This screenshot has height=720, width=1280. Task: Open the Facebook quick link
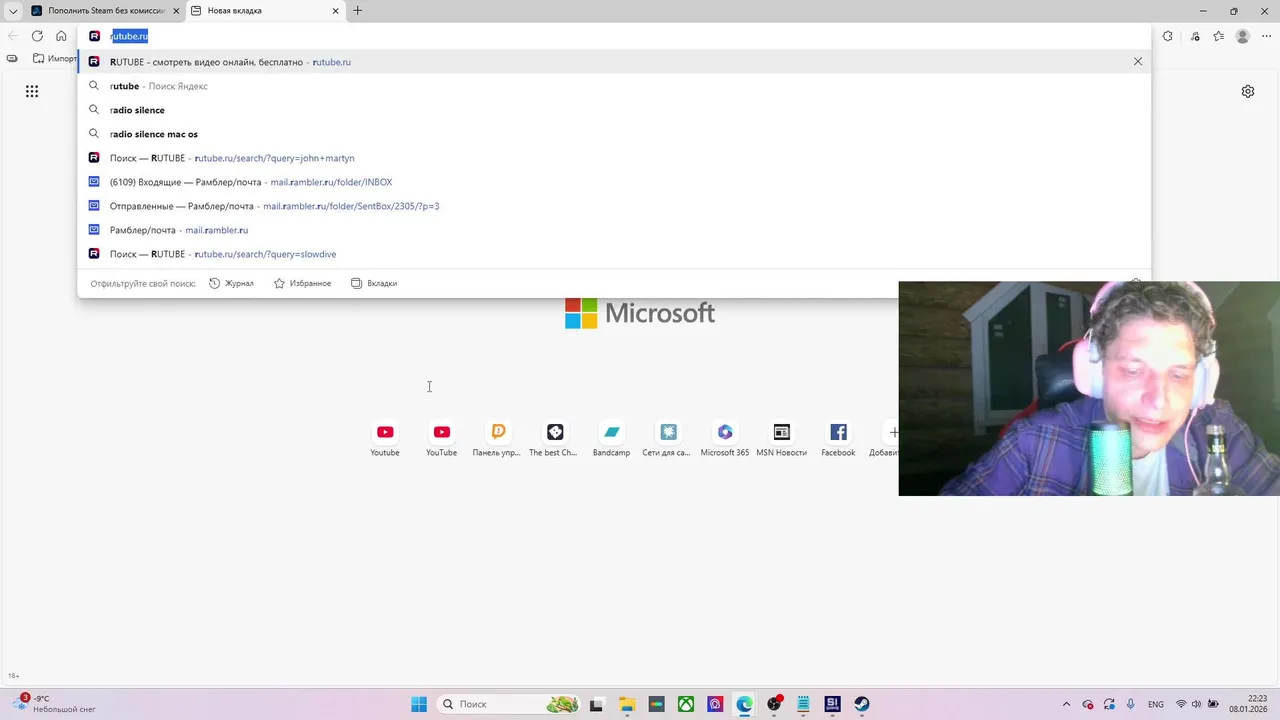838,438
